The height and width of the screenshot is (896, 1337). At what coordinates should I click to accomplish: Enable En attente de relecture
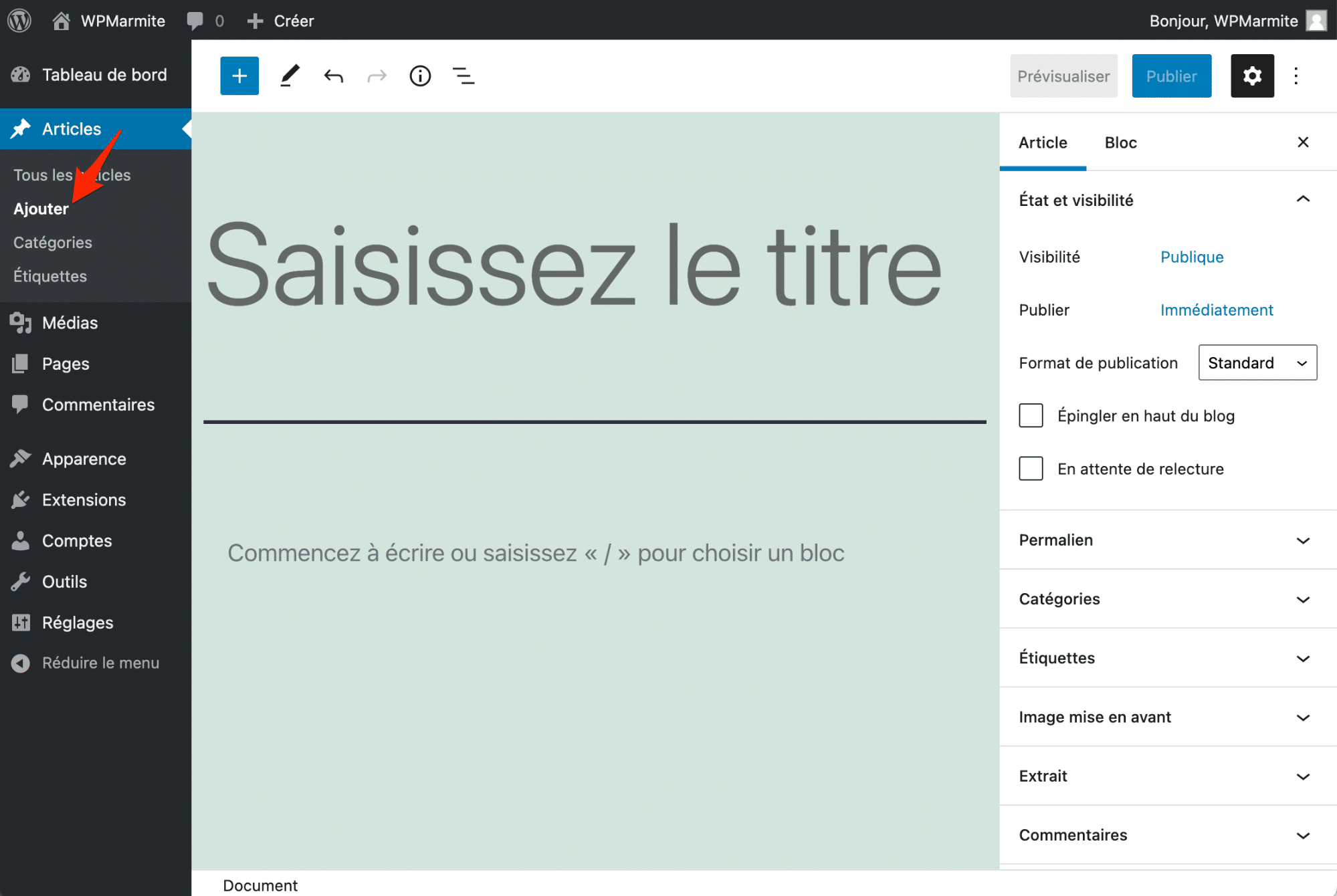[1031, 468]
